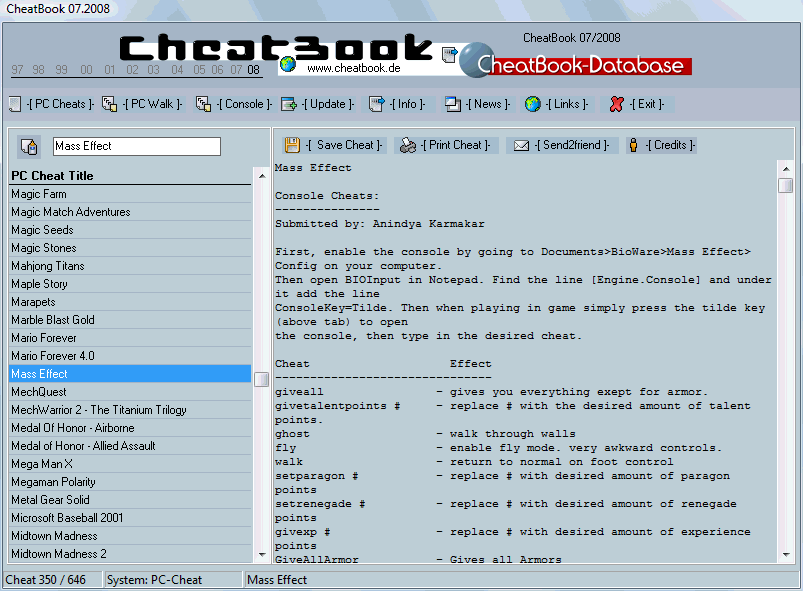
Task: Click the Send2friend envelope icon
Action: (x=521, y=146)
